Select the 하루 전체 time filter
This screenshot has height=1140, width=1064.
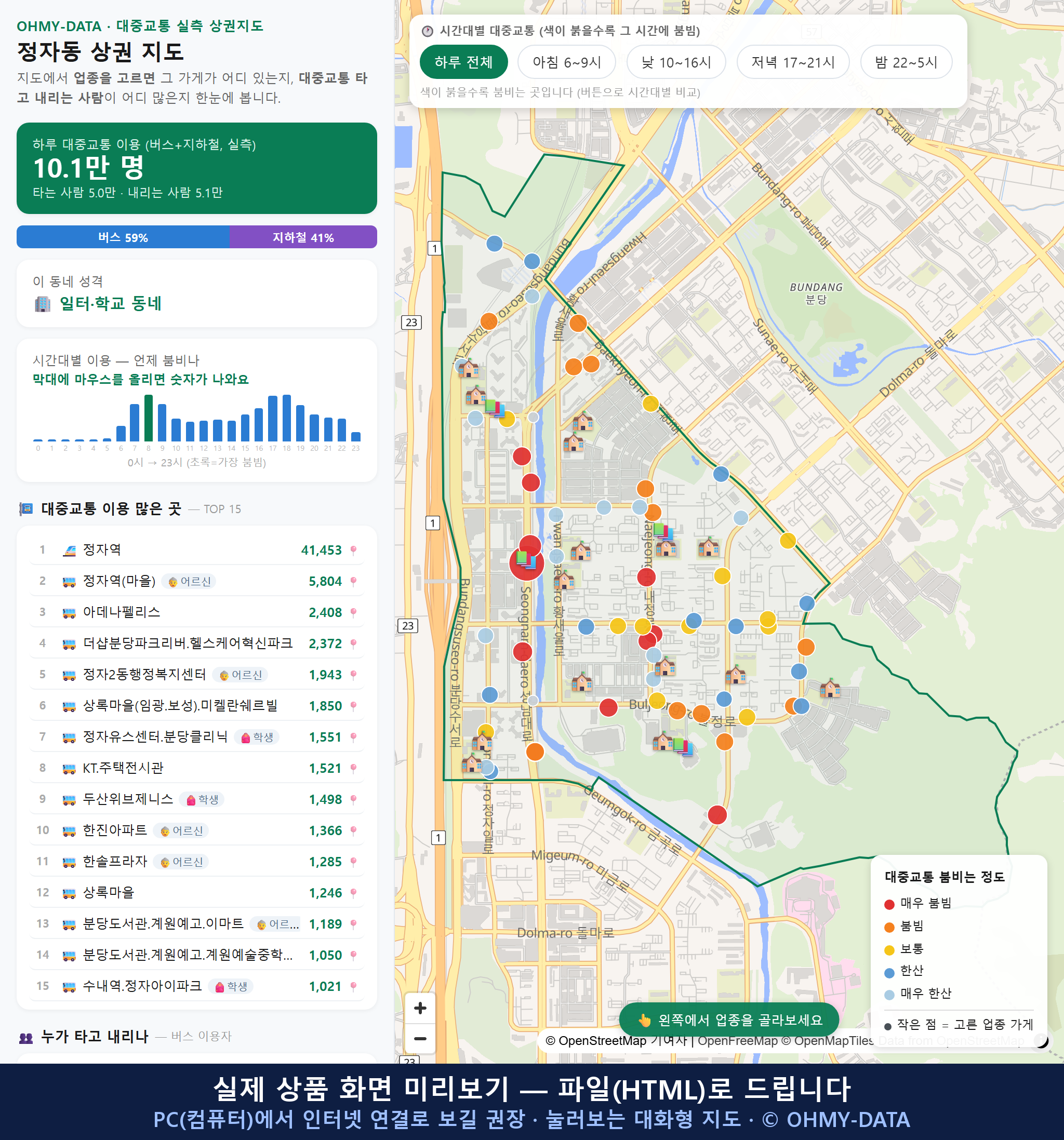point(463,62)
